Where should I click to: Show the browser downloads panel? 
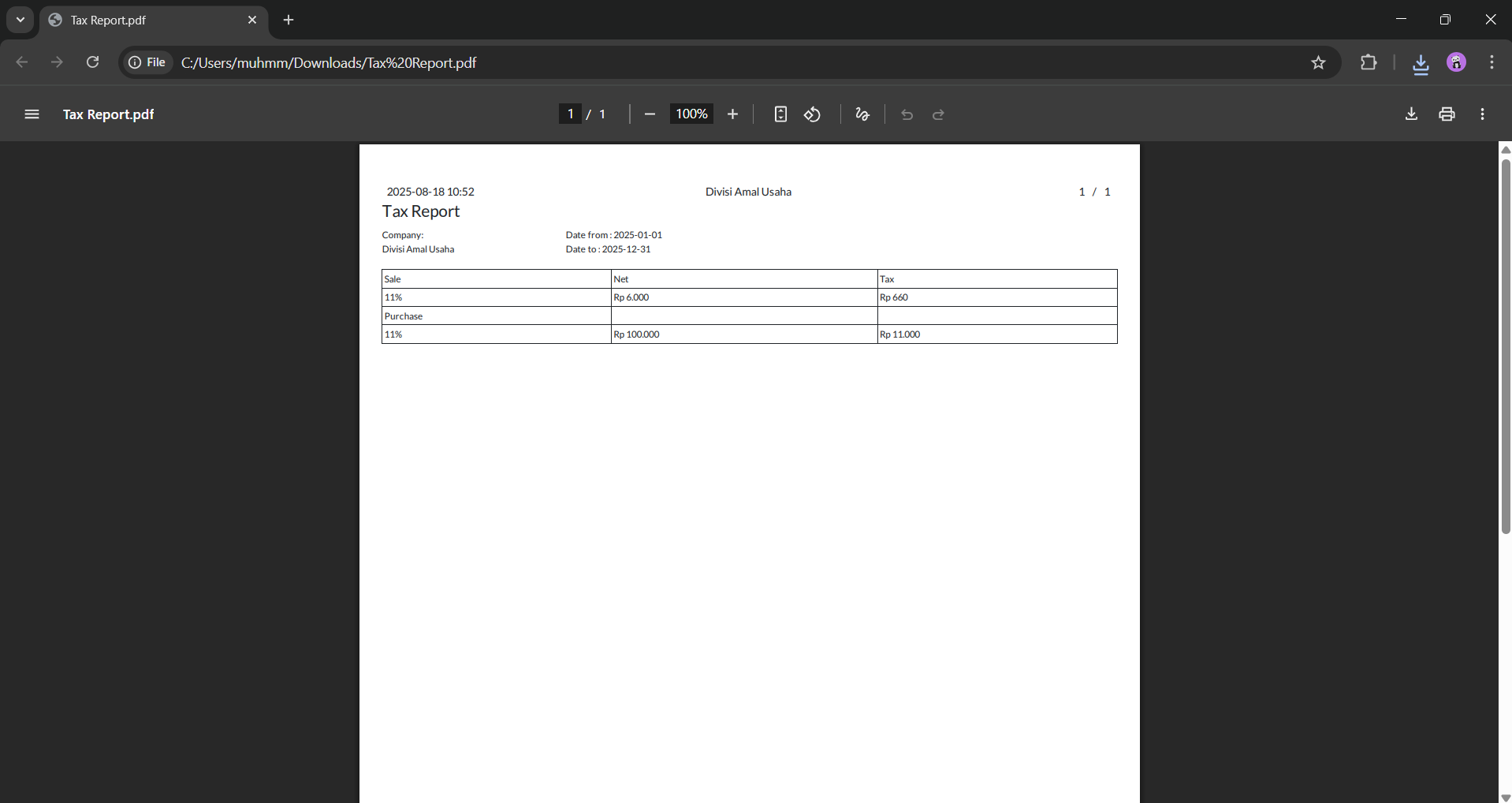pos(1421,63)
